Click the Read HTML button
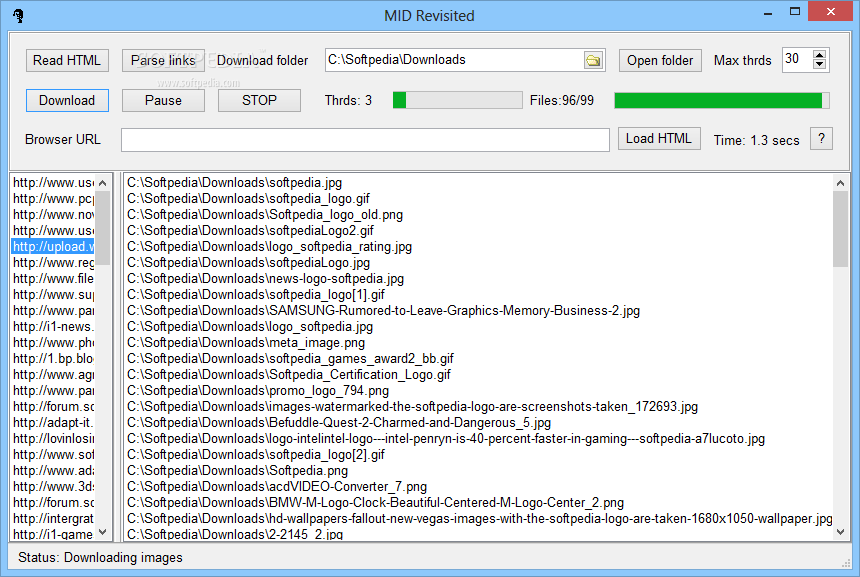 tap(67, 60)
